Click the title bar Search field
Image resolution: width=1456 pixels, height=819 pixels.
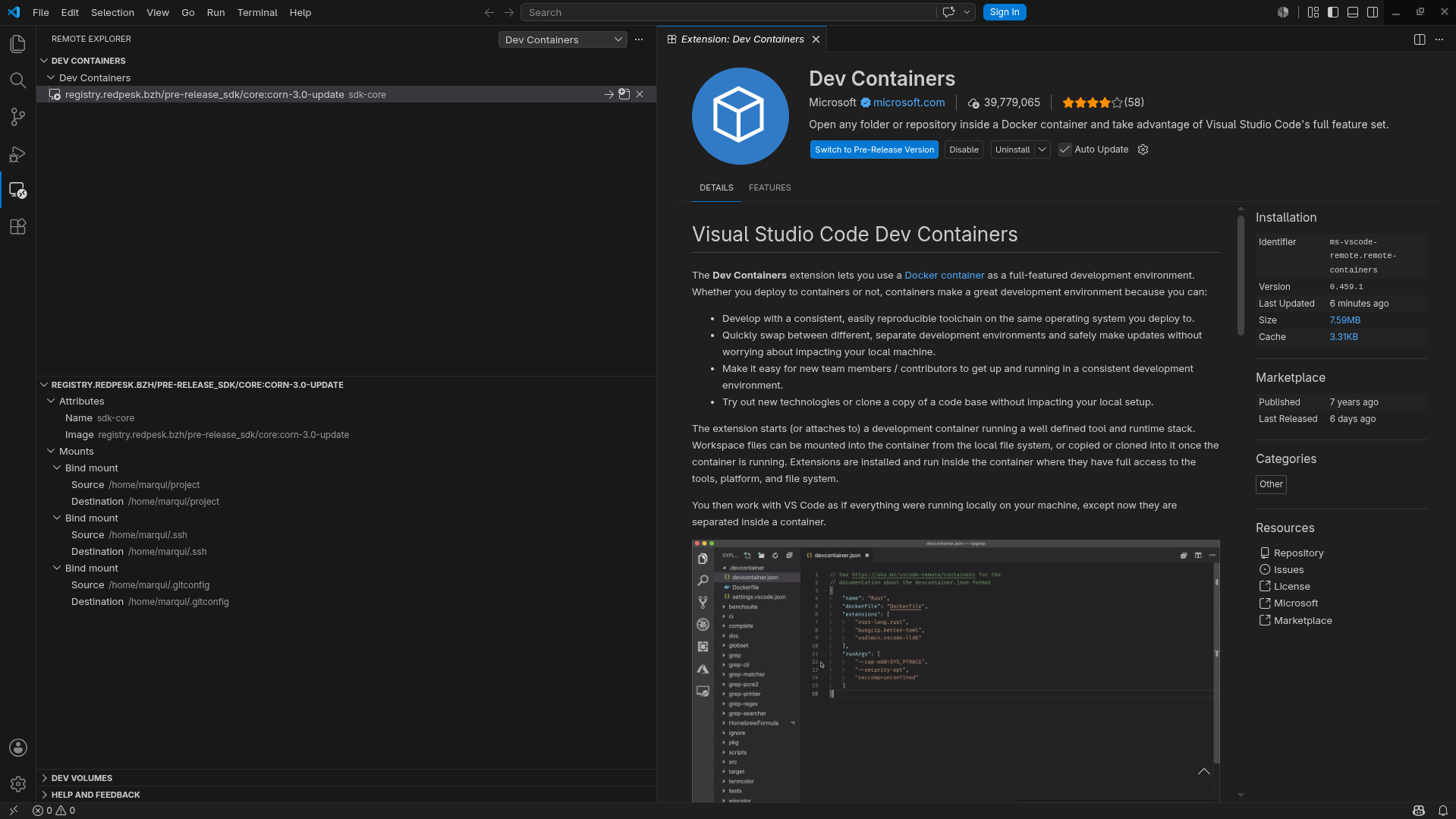tap(728, 12)
